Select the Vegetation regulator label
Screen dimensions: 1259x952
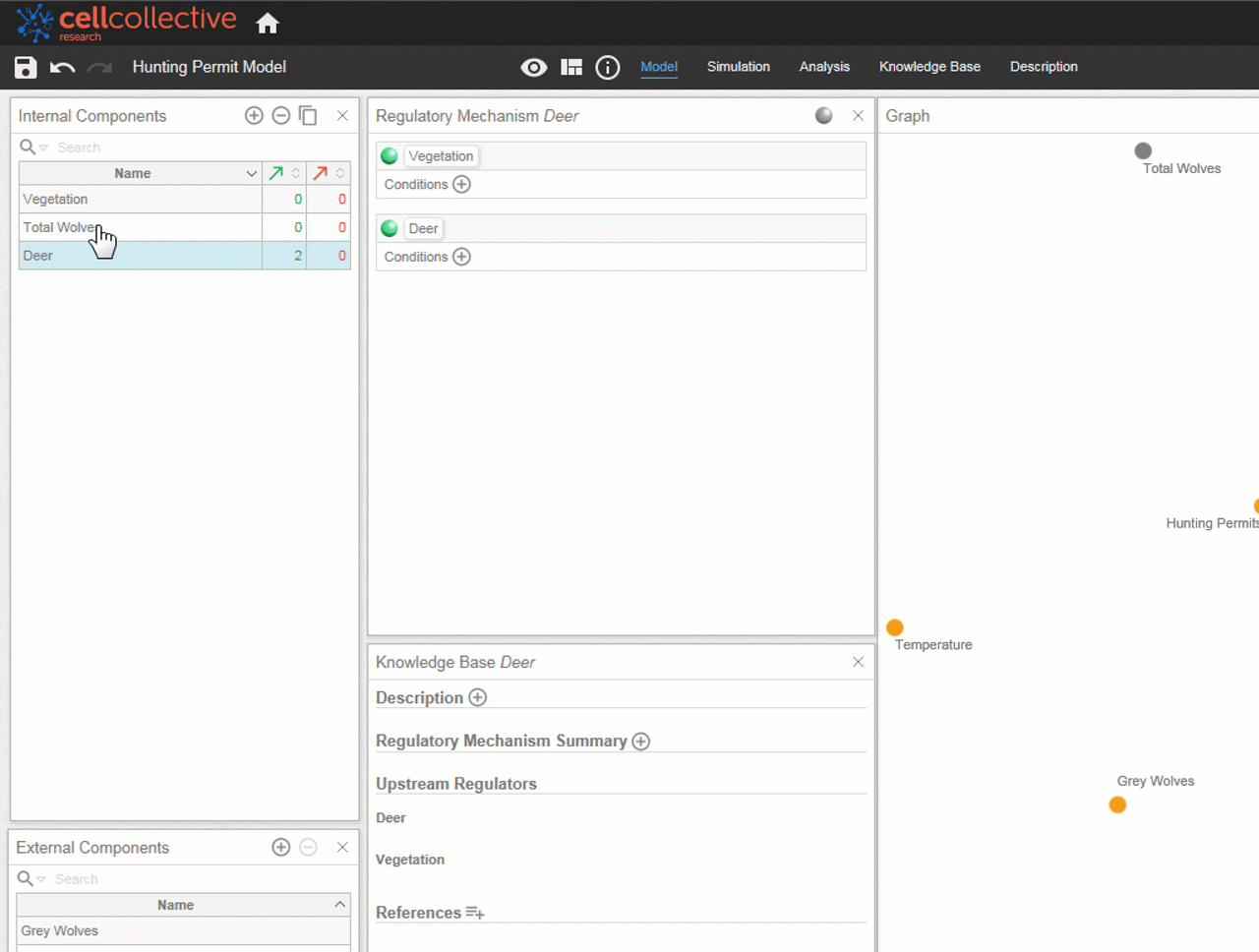click(441, 156)
